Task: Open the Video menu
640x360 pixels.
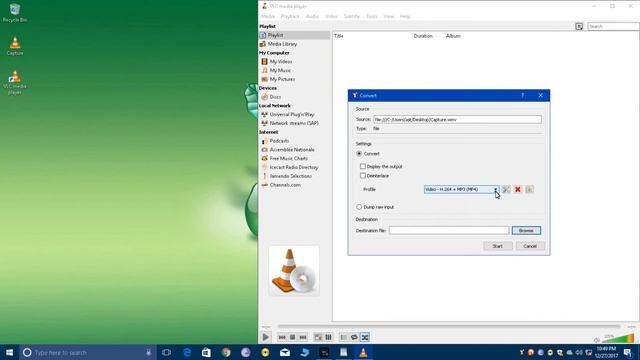Action: coord(331,16)
